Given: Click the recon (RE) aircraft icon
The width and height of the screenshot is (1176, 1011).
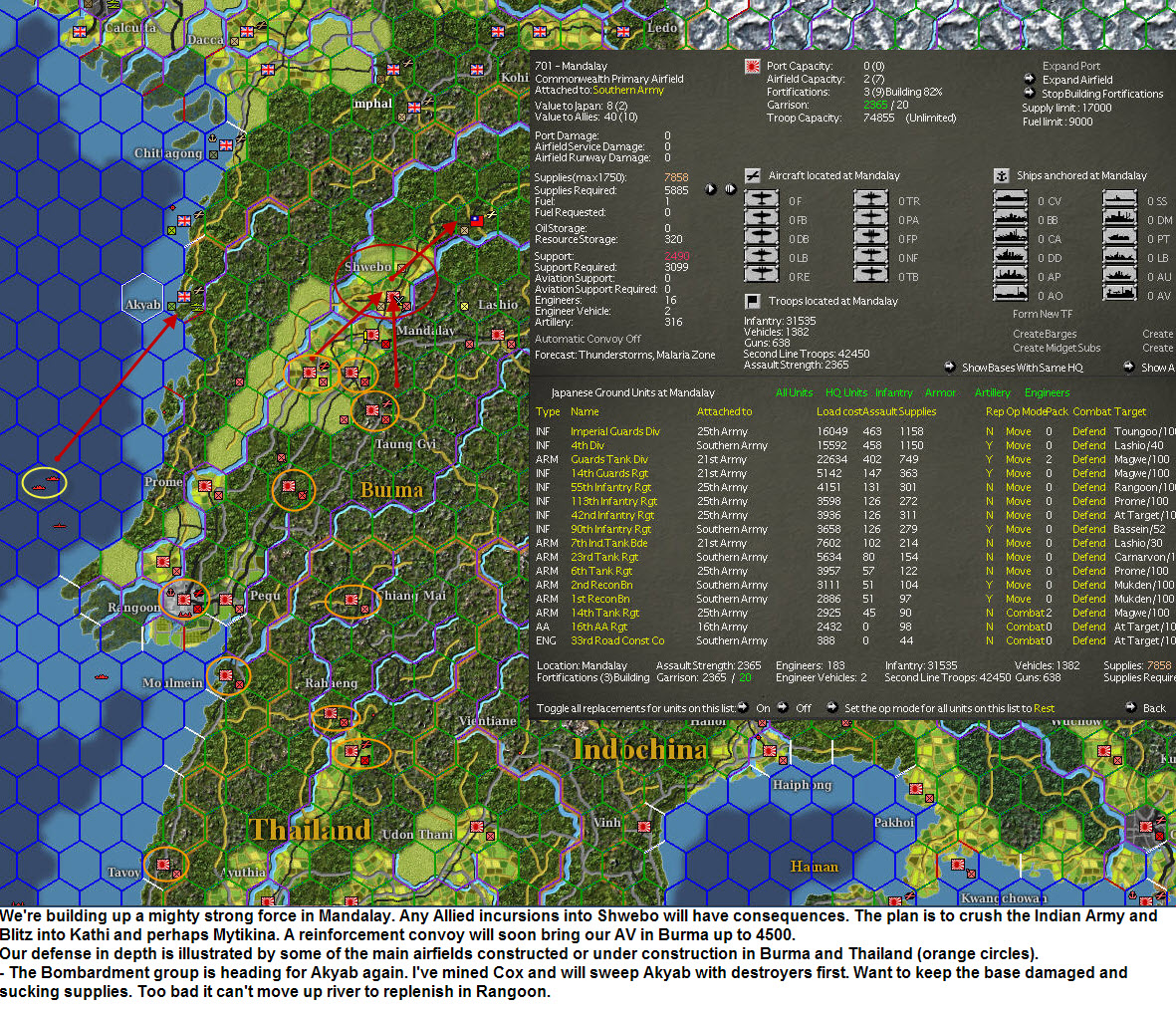Looking at the screenshot, I should tap(761, 275).
